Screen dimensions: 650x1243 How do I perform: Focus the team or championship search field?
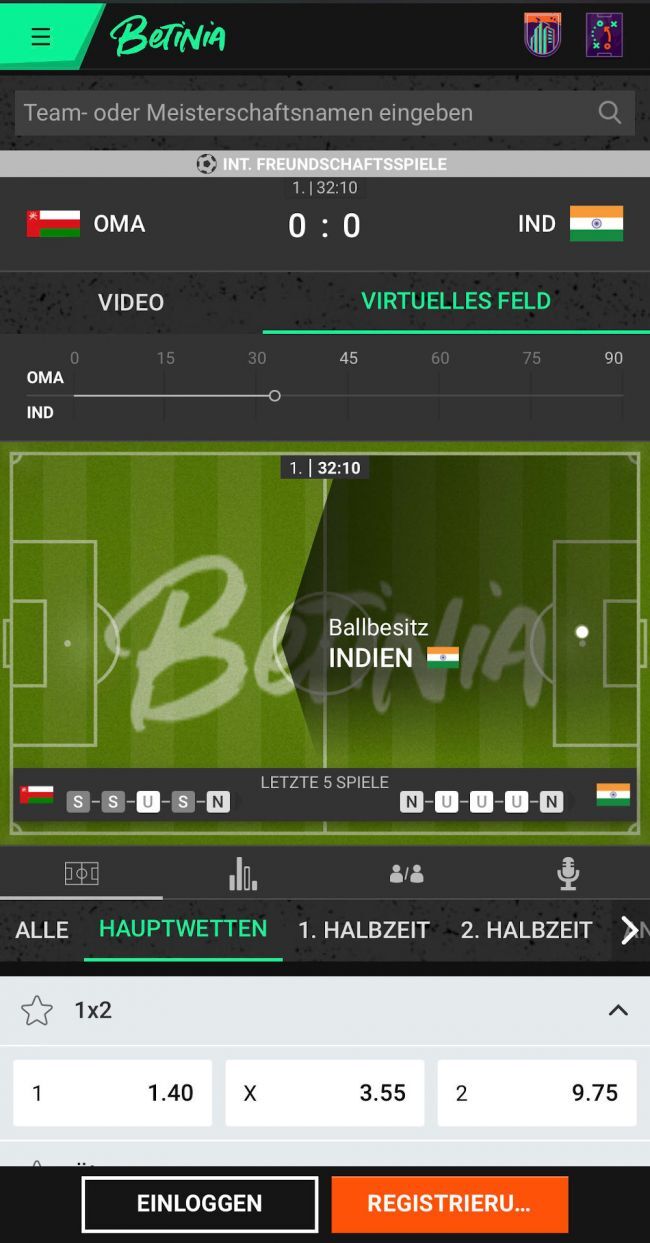click(x=325, y=113)
